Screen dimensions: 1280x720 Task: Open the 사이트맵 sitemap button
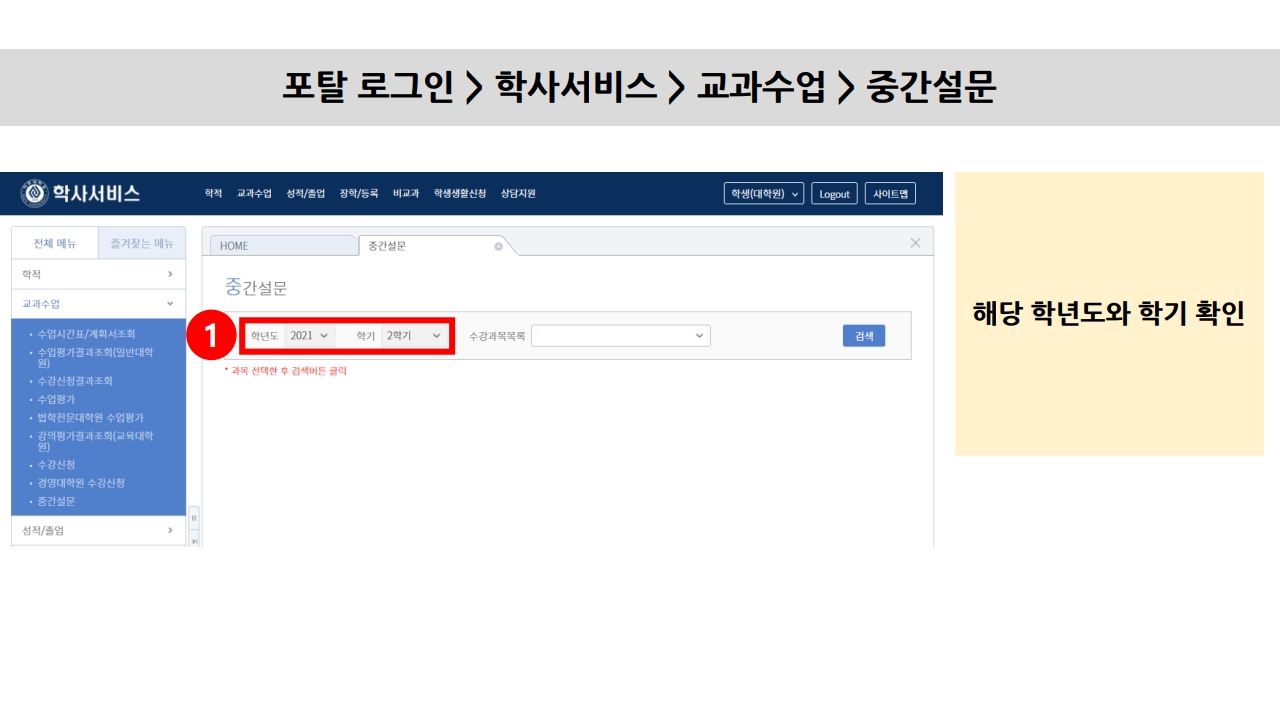click(x=890, y=194)
